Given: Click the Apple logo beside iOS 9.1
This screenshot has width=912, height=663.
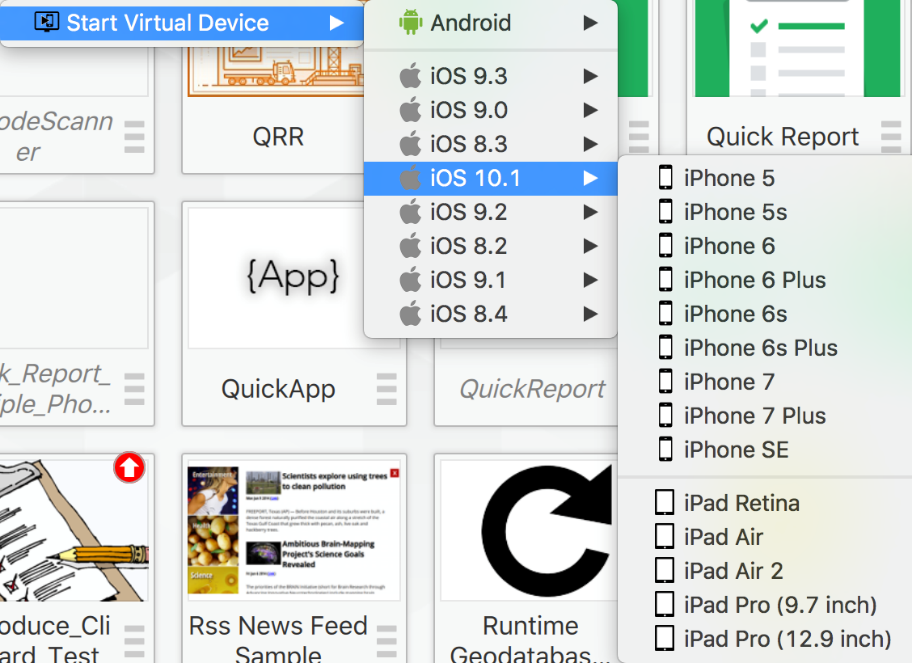Looking at the screenshot, I should pos(411,280).
